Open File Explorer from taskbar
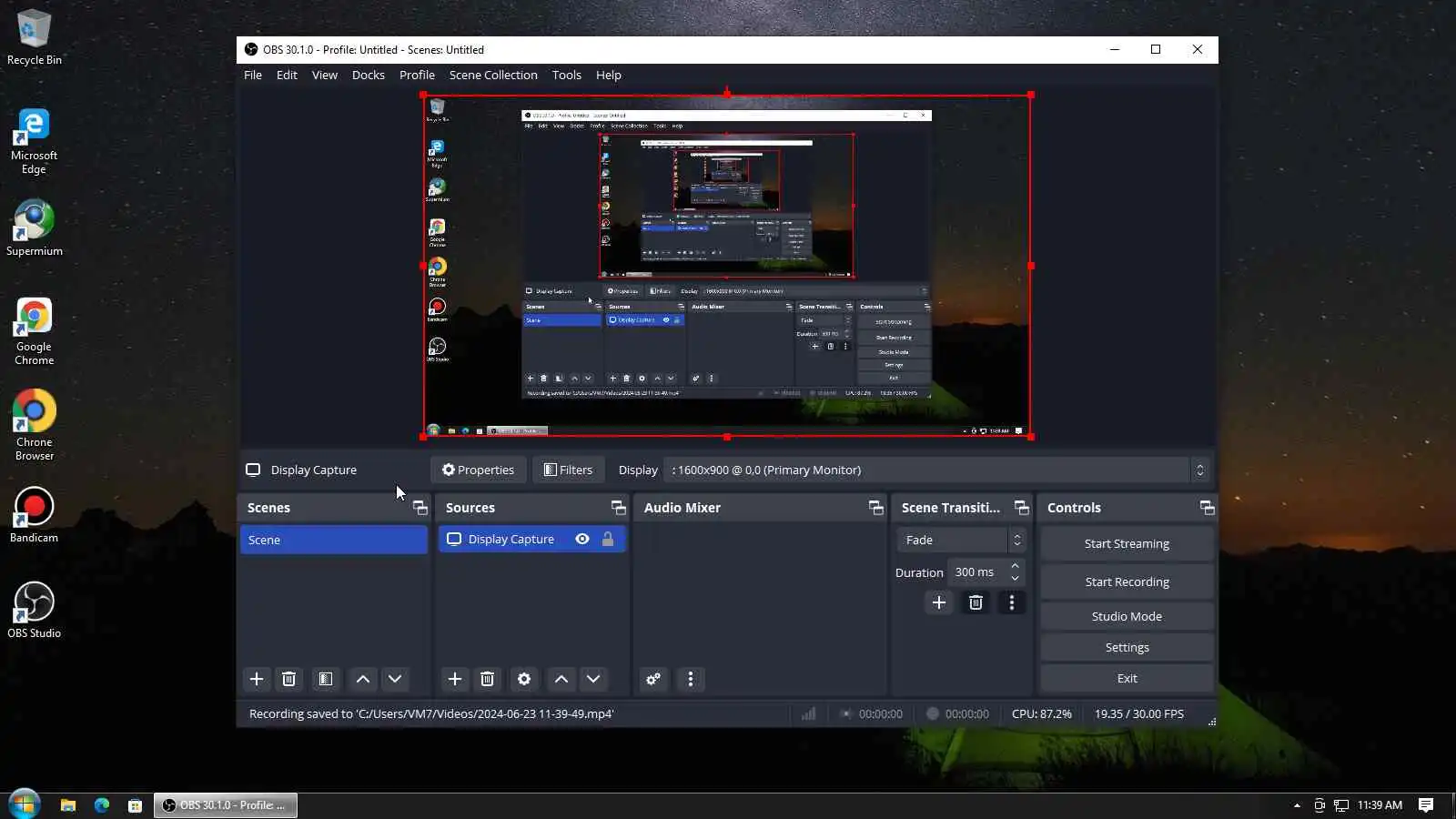 click(67, 805)
